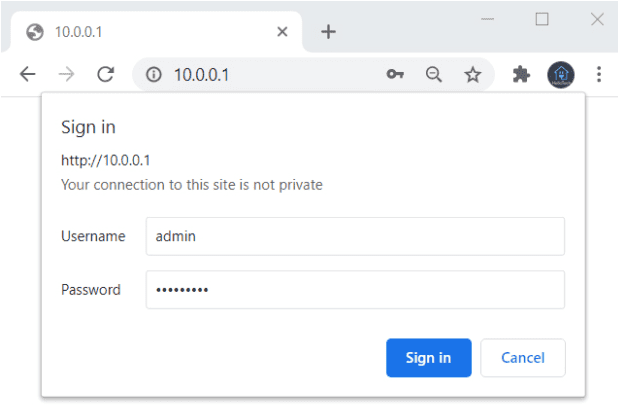Reload the 10.0.0.1 page

pos(105,74)
